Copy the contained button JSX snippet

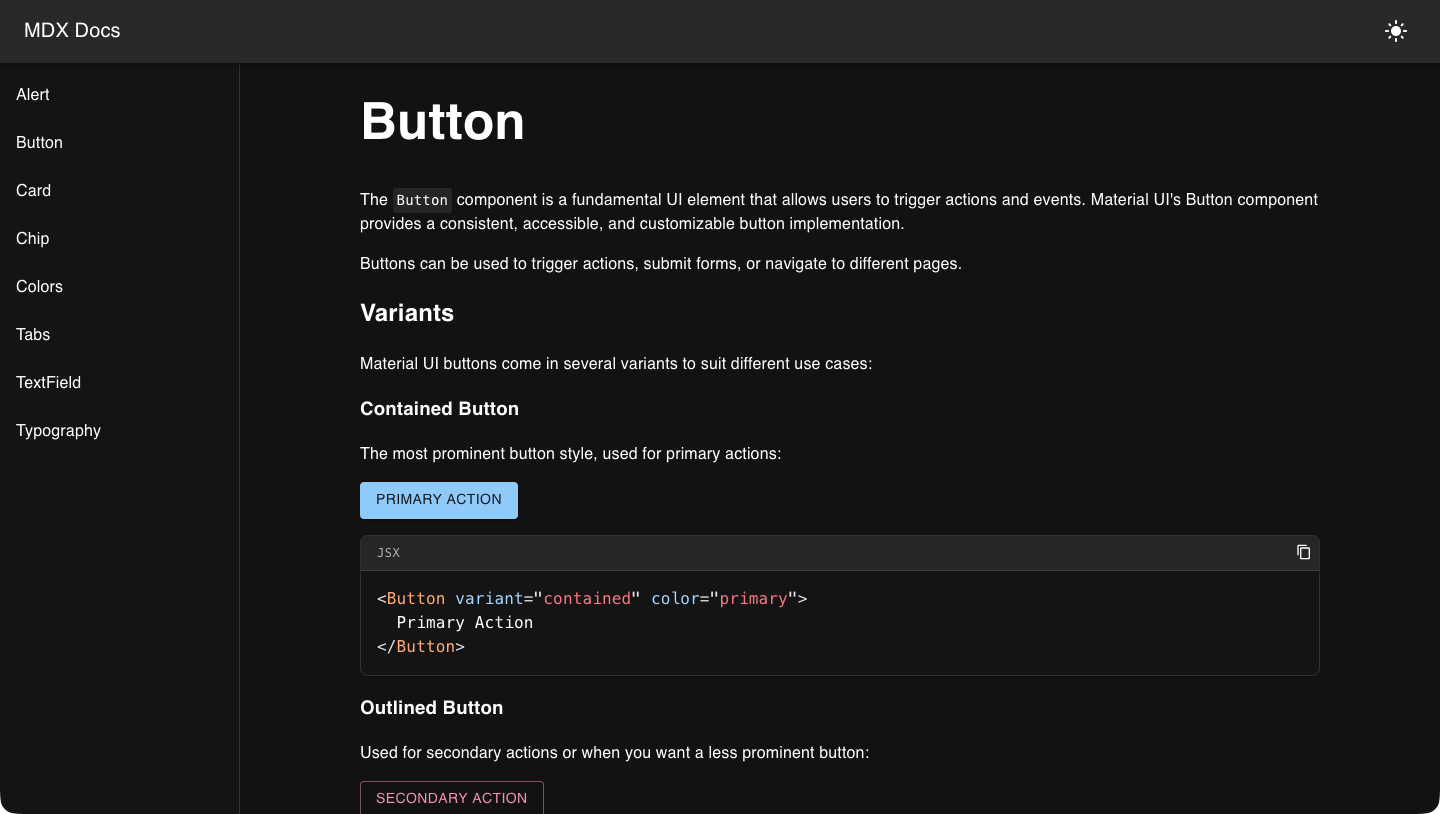[1303, 552]
